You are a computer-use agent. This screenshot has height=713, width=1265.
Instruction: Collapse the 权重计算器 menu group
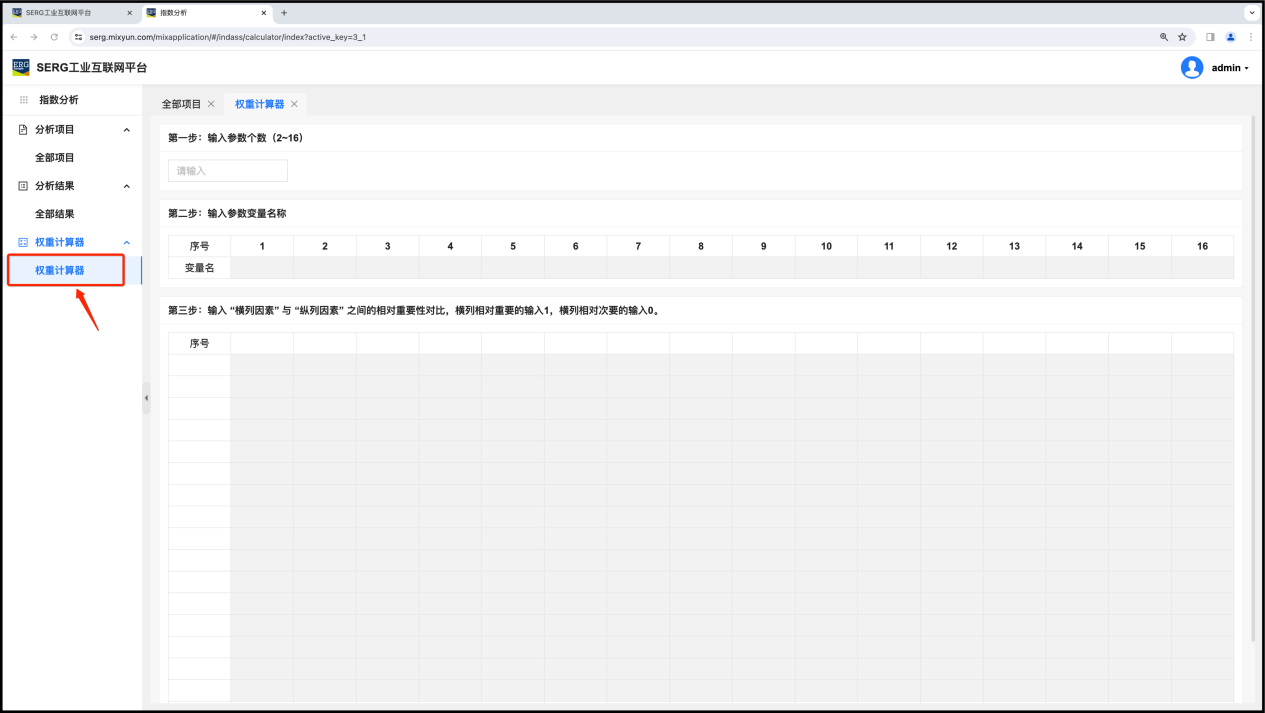pyautogui.click(x=126, y=242)
